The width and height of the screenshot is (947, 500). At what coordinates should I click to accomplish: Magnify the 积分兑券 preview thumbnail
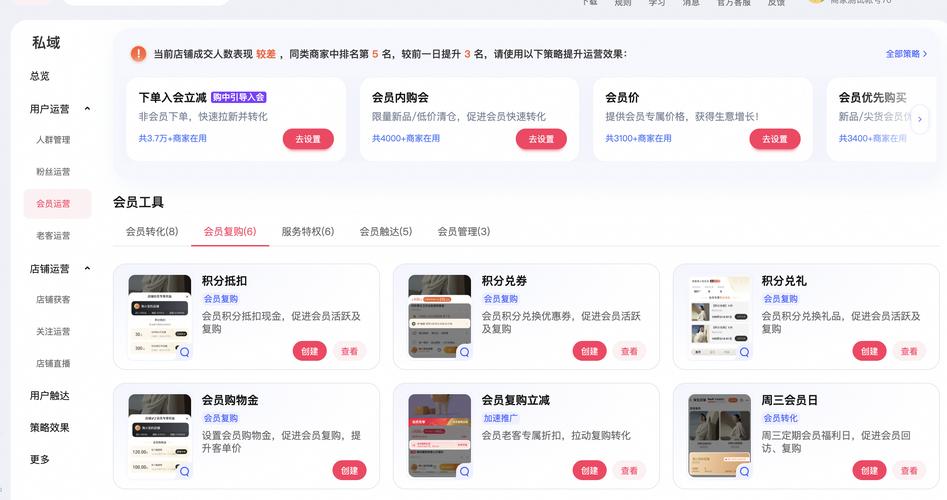coord(464,352)
